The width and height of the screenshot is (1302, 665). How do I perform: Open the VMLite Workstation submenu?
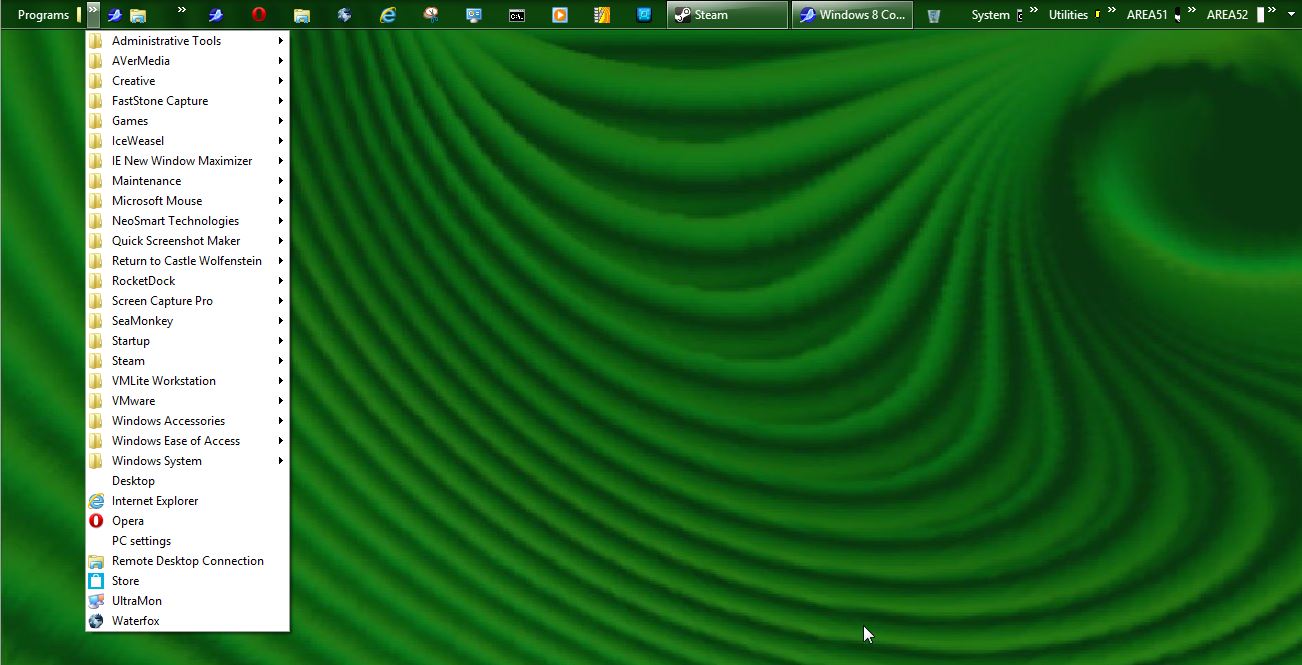point(188,381)
